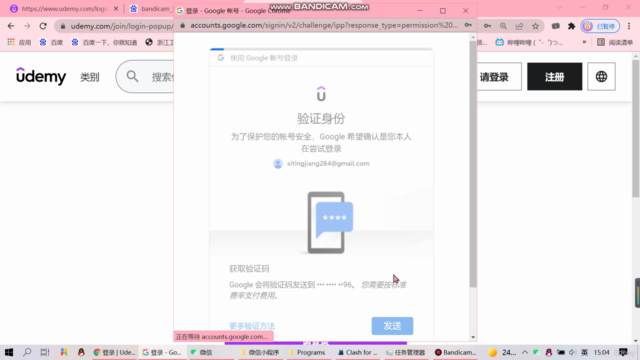The image size is (640, 360).
Task: Show hidden tray icons chevron
Action: (525, 352)
